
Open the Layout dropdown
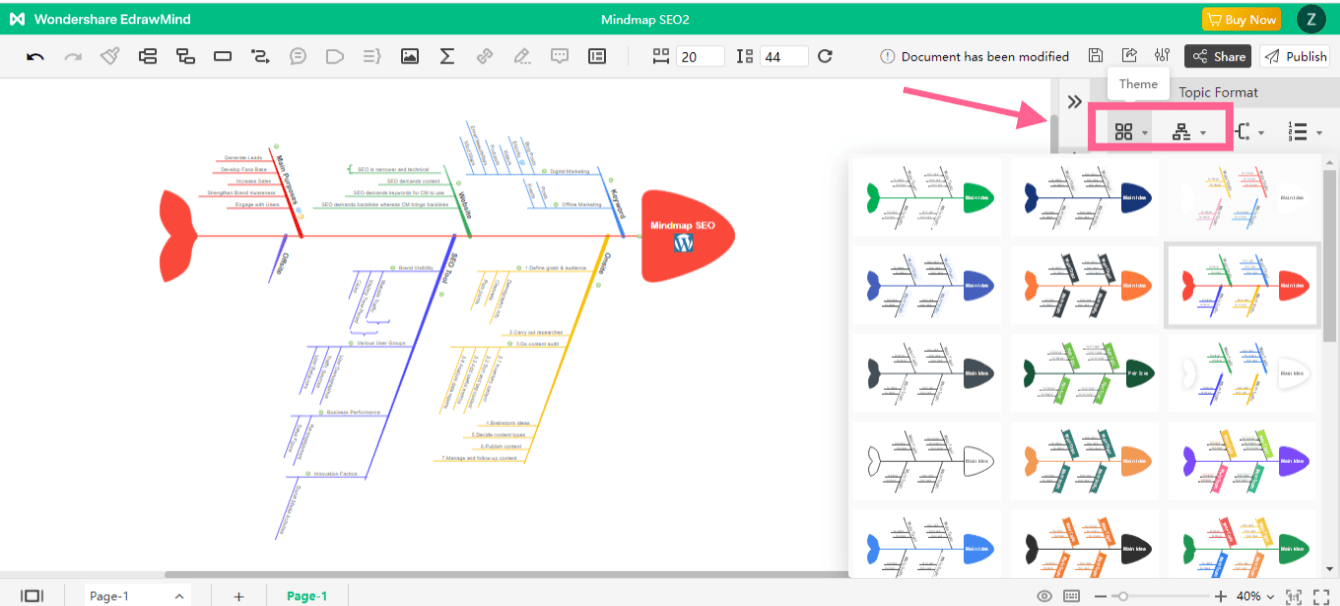coord(1189,131)
